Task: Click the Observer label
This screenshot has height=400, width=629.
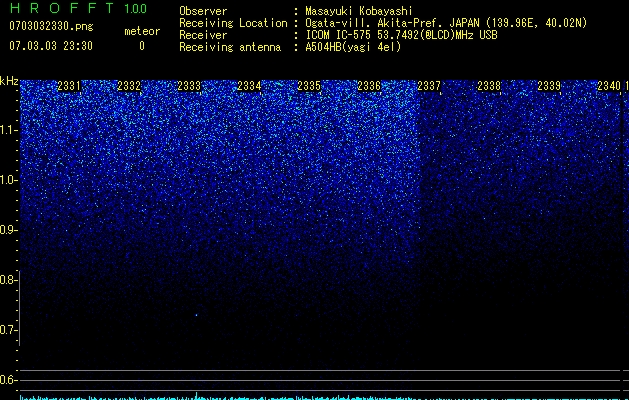Action: (x=203, y=11)
